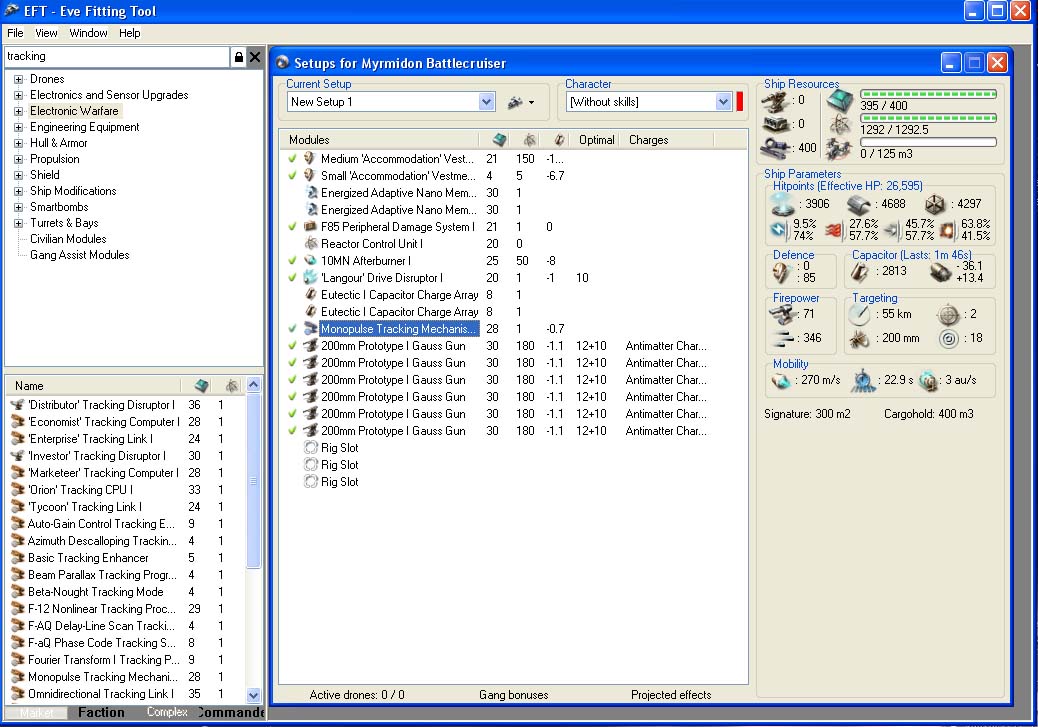This screenshot has height=727, width=1038.
Task: Click the red swatch beside the Character dropdown
Action: [741, 102]
